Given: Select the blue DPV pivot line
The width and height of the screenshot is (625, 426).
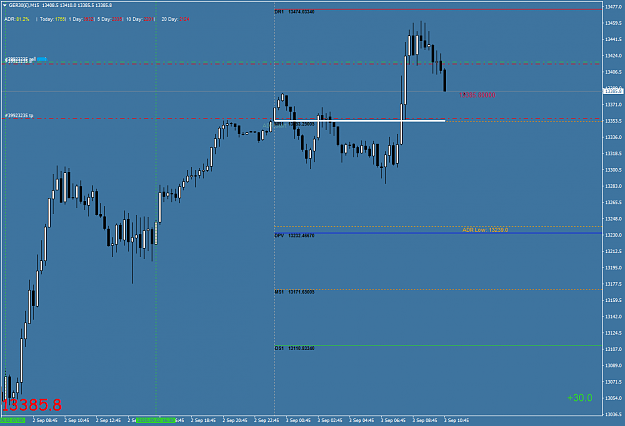Looking at the screenshot, I should pos(438,233).
